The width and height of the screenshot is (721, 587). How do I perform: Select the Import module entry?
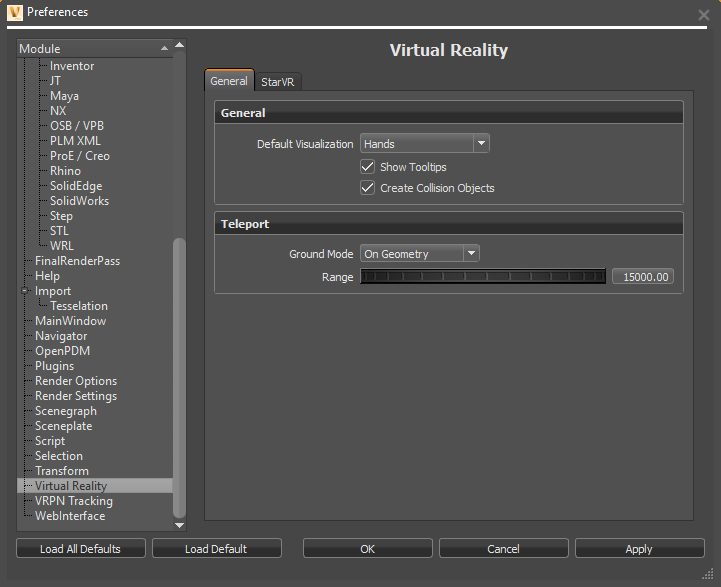pyautogui.click(x=53, y=291)
